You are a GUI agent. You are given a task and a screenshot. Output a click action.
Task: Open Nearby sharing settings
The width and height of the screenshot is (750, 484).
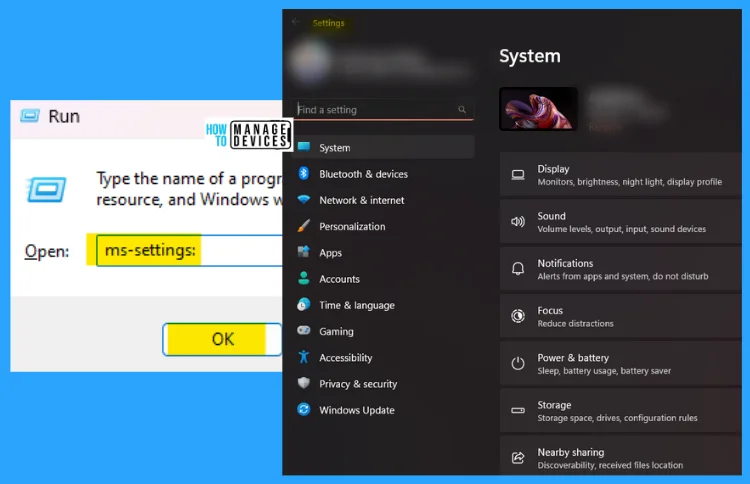tap(620, 458)
